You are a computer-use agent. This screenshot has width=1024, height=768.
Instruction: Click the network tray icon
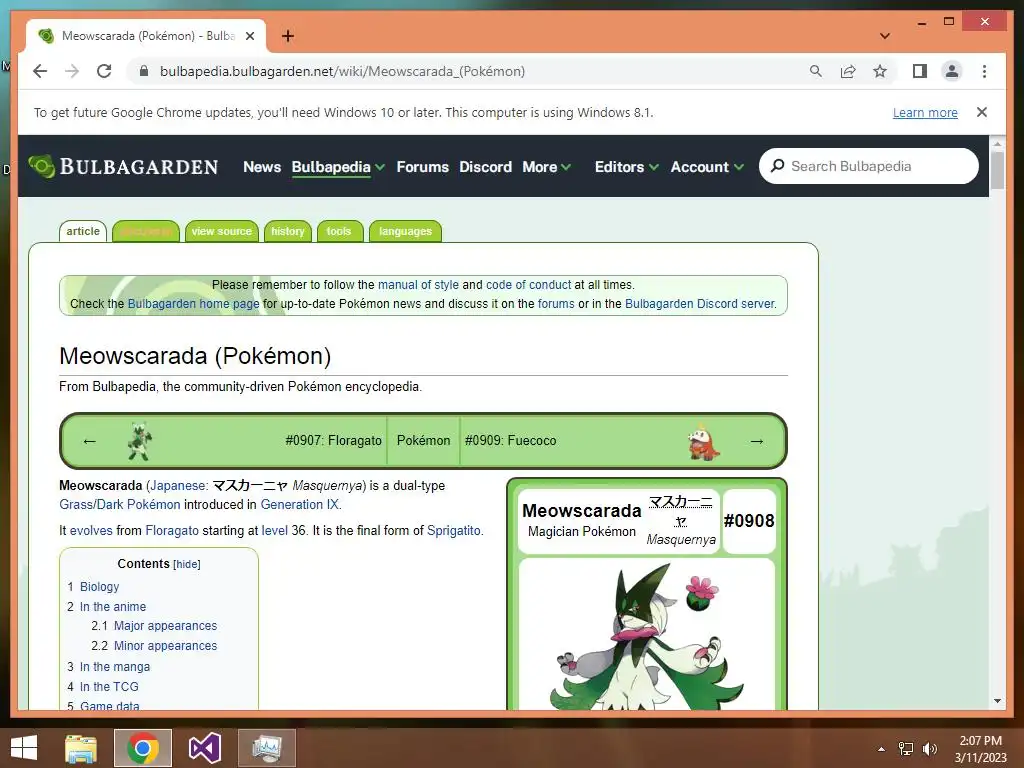coord(906,749)
